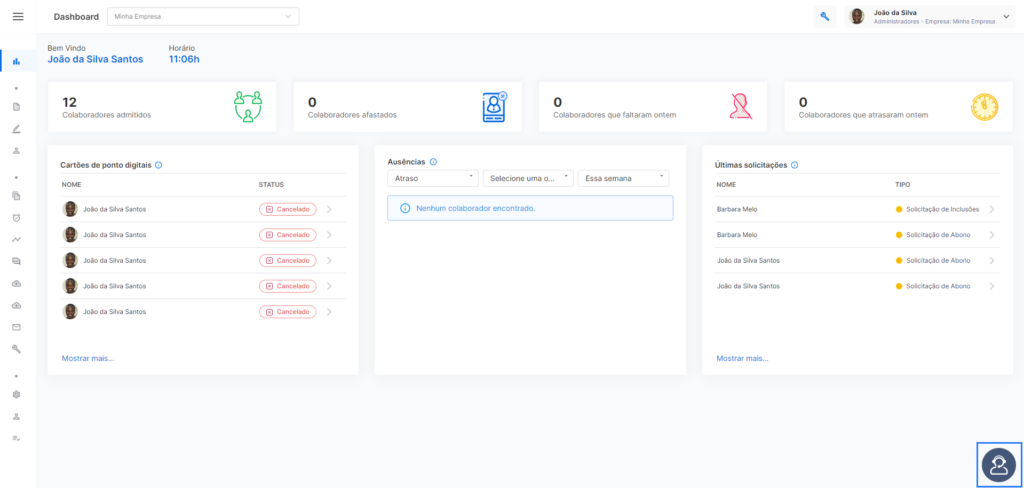The image size is (1024, 488).
Task: Expand the João da Silva profile chevron
Action: click(1006, 17)
